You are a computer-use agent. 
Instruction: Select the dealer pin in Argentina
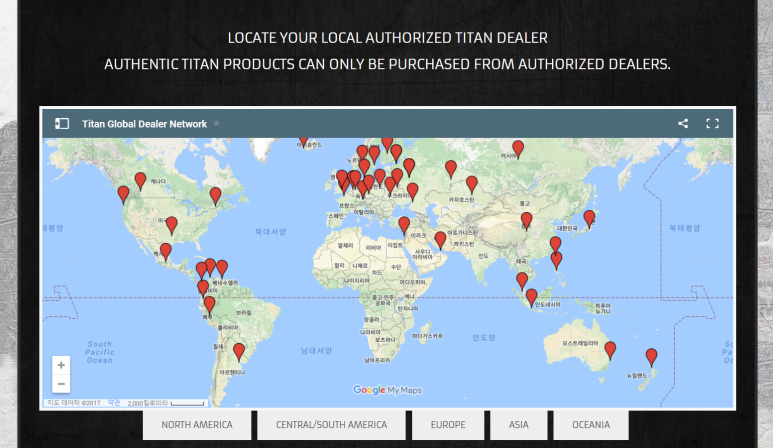[239, 352]
